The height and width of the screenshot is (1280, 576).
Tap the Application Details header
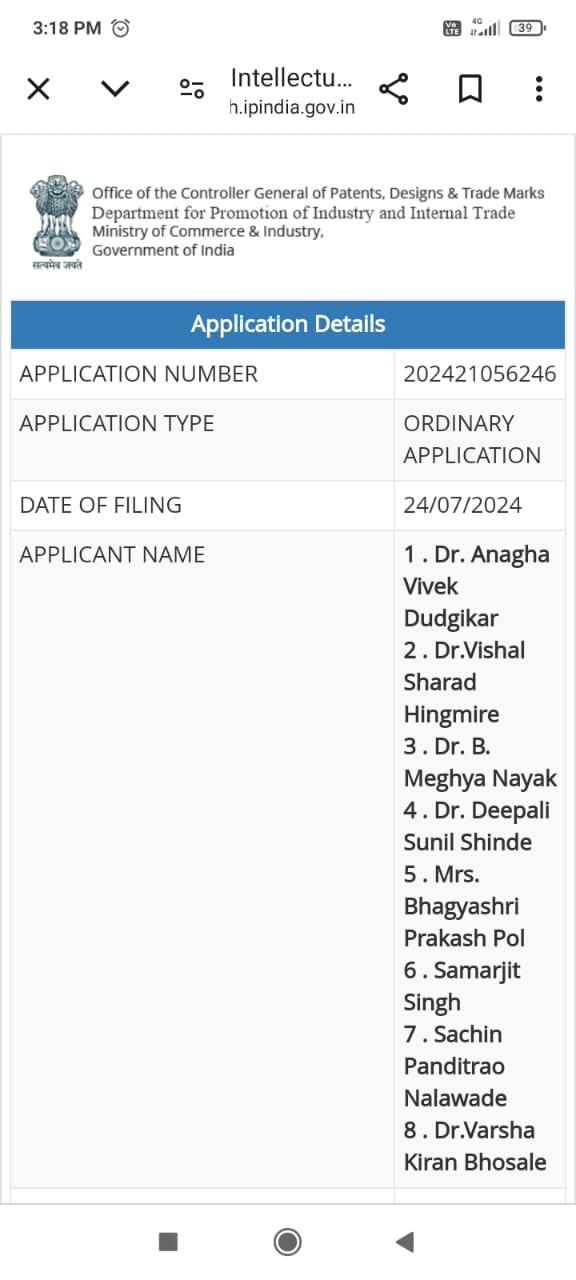pyautogui.click(x=288, y=324)
